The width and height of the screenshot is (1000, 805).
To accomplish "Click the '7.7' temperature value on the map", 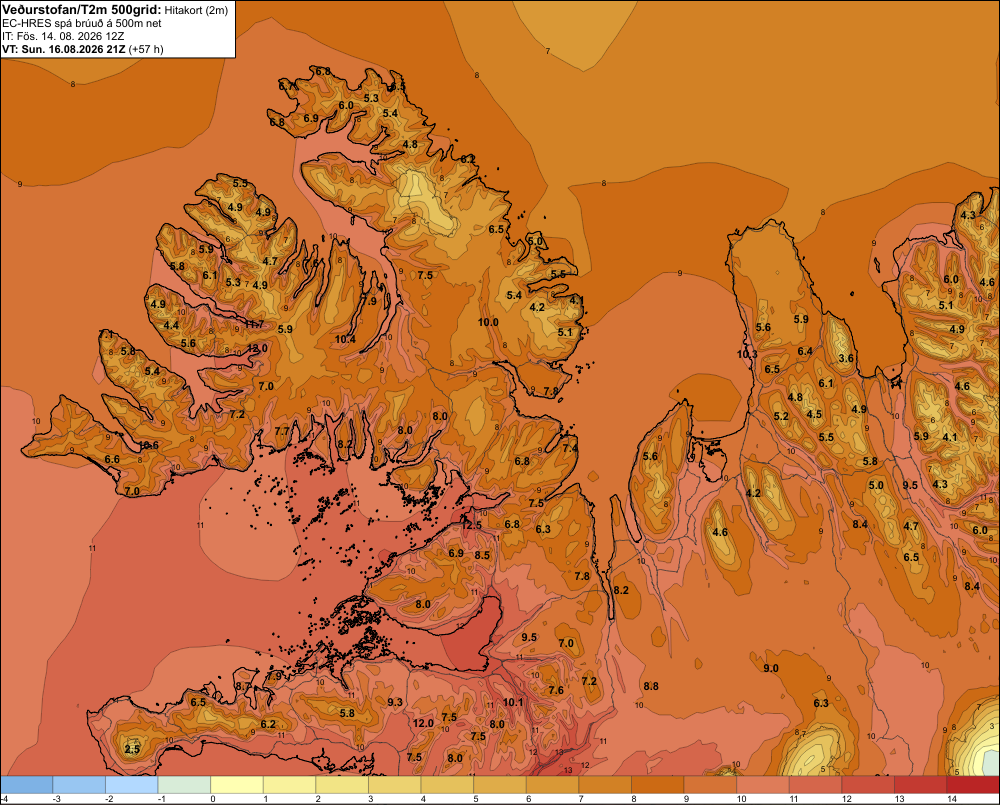I will click(282, 431).
